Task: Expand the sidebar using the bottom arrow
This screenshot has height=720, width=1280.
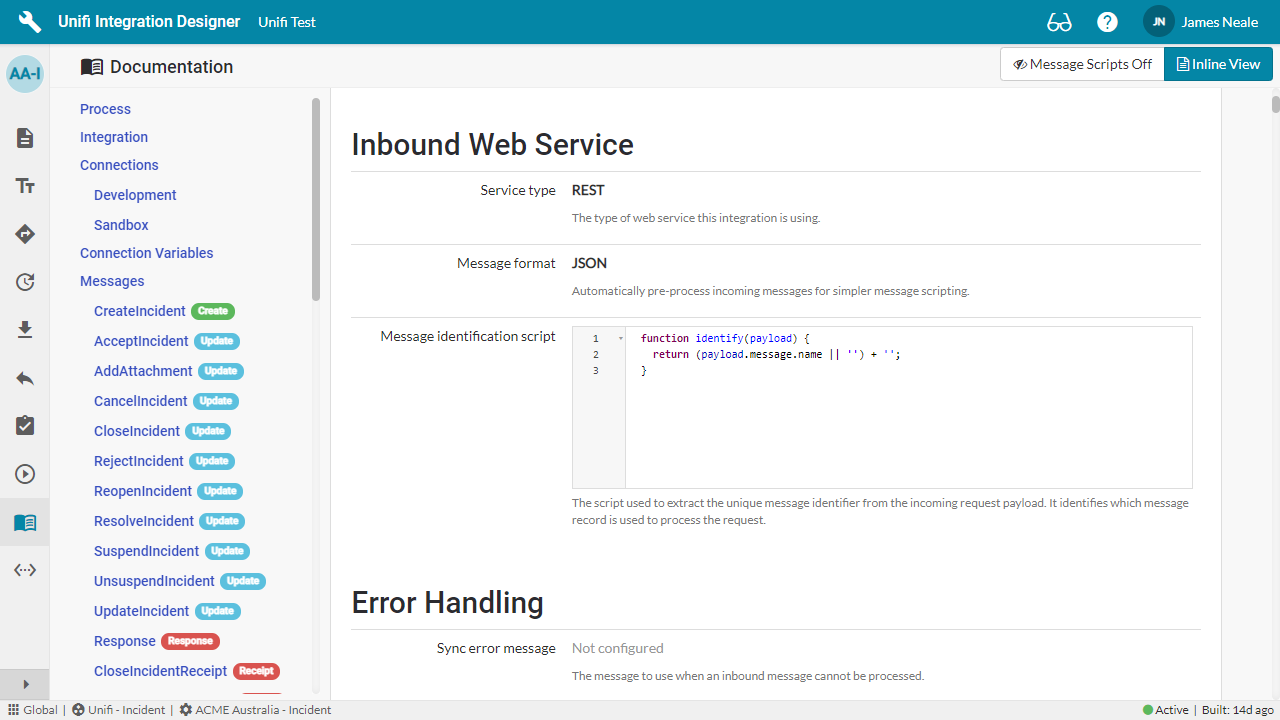Action: click(24, 684)
